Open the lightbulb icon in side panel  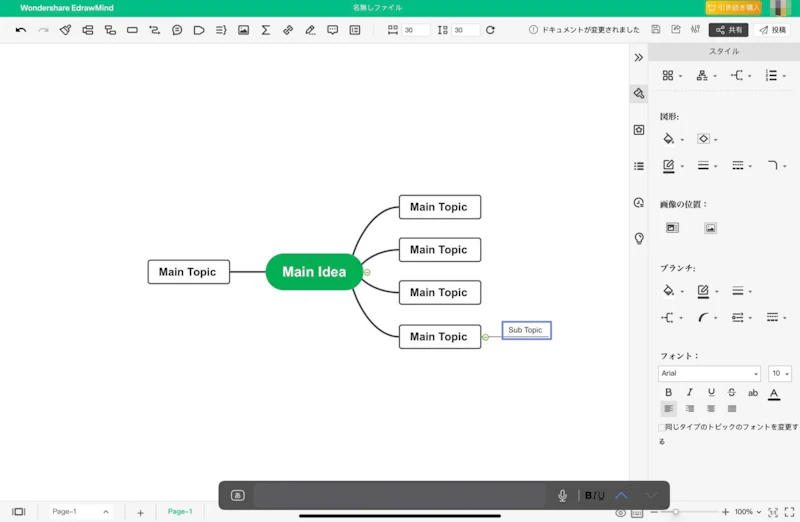(639, 239)
